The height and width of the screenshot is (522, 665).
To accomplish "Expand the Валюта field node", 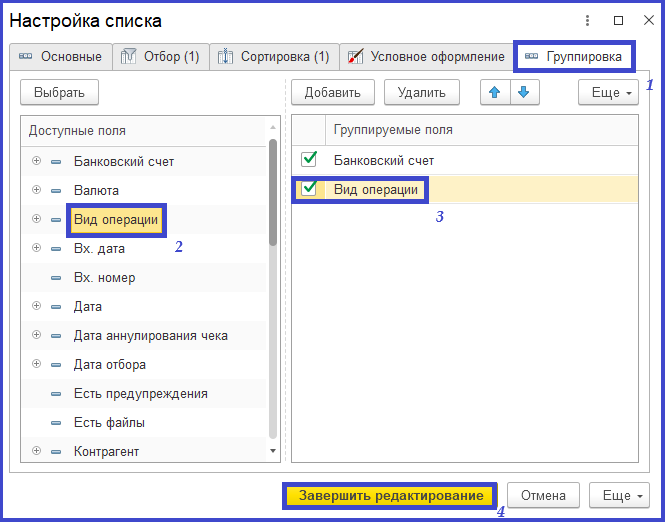I will pyautogui.click(x=37, y=190).
